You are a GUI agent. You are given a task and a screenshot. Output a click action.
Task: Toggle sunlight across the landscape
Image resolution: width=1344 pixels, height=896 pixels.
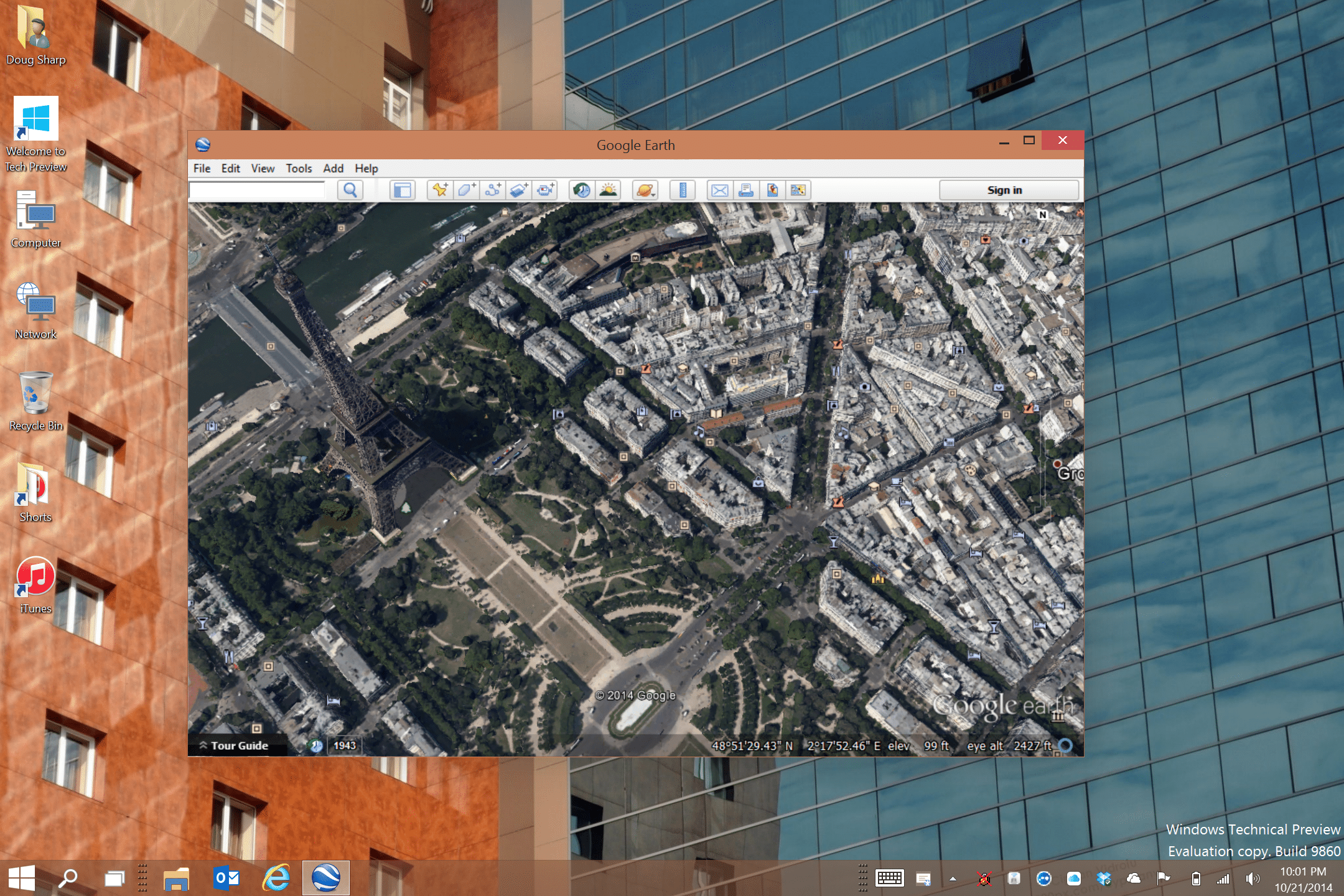pyautogui.click(x=608, y=190)
